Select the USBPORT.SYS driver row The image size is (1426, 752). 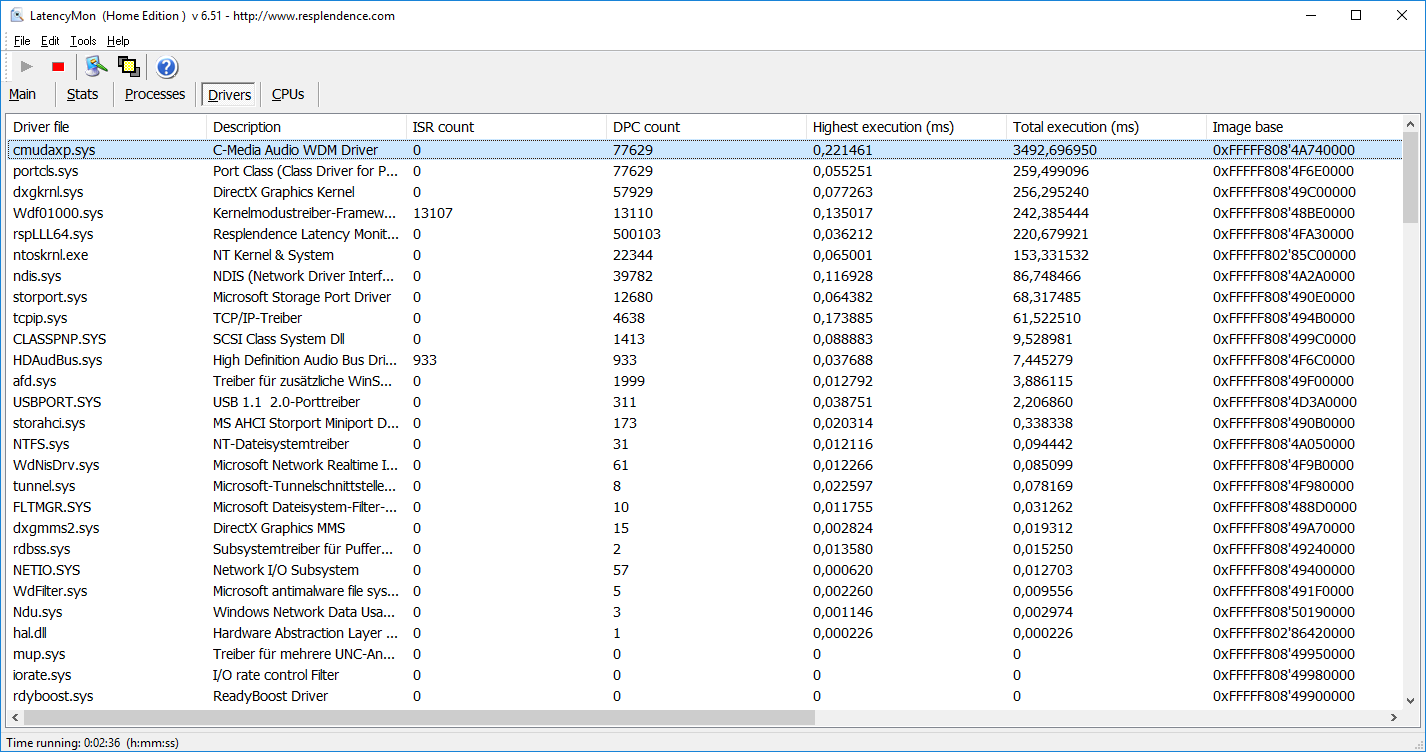coord(704,402)
